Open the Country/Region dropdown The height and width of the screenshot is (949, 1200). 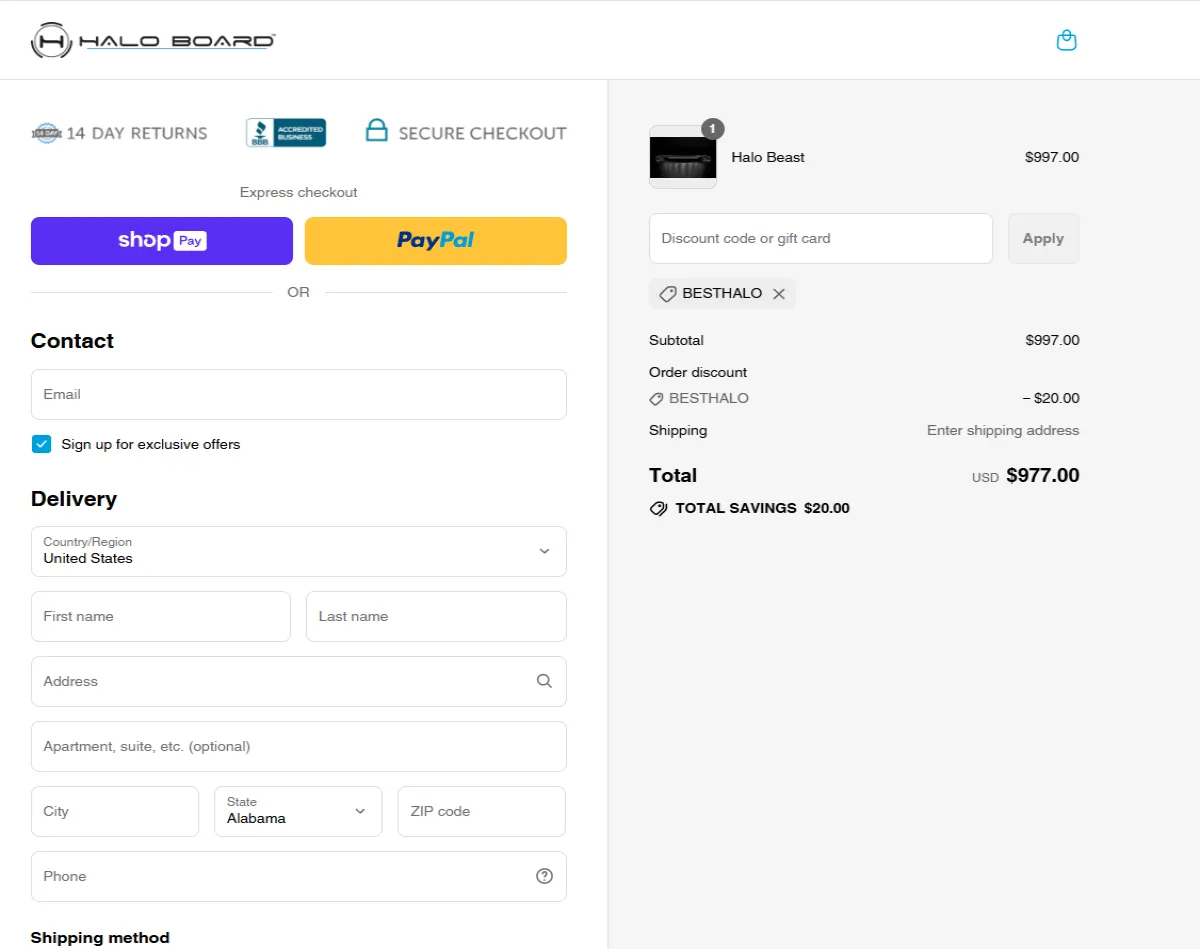pyautogui.click(x=299, y=551)
